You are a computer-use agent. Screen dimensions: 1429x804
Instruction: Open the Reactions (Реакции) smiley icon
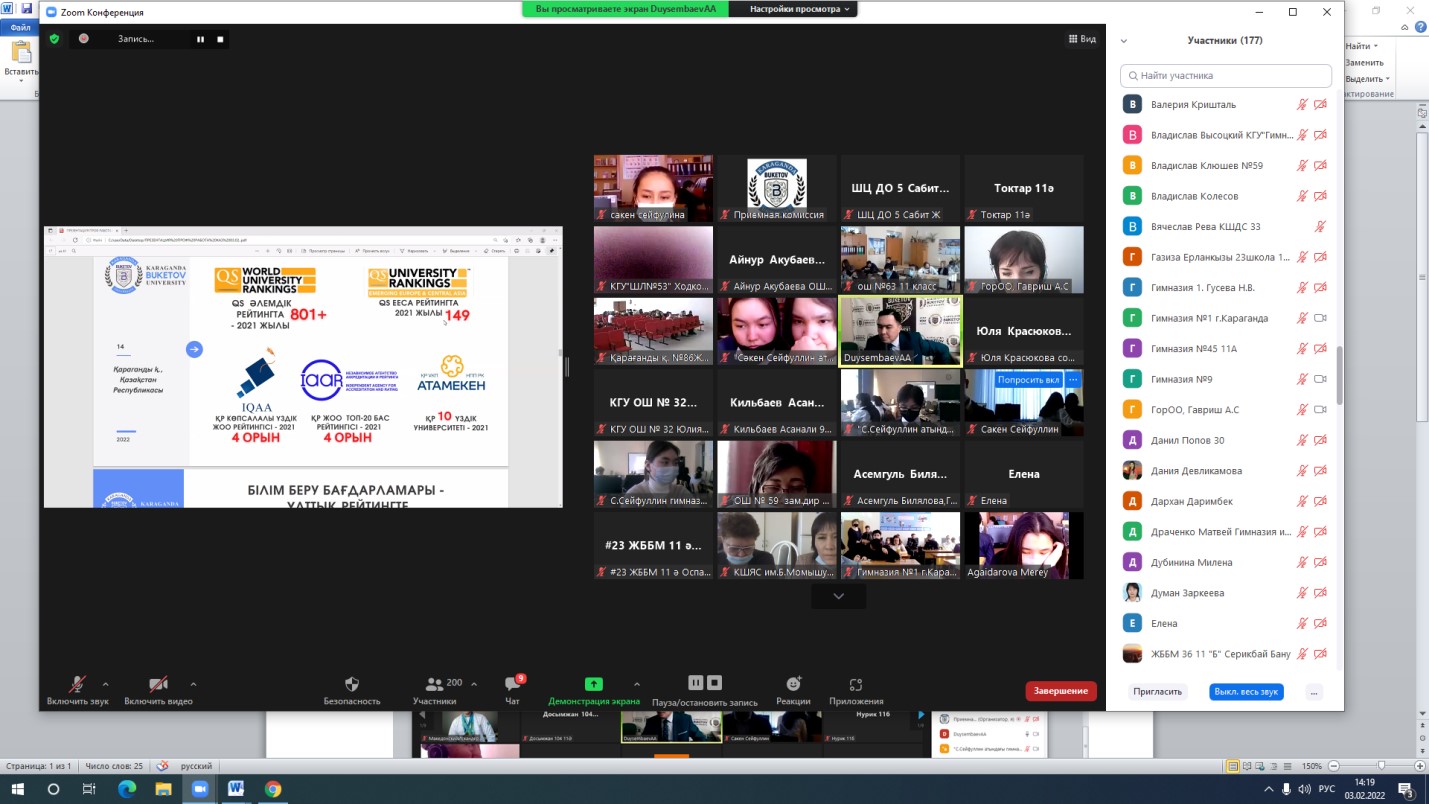[793, 684]
